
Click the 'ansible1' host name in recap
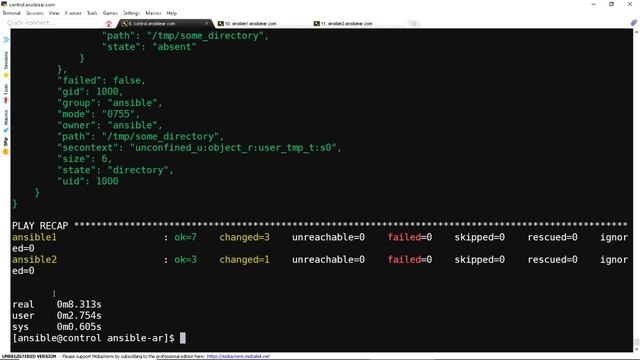tap(34, 237)
